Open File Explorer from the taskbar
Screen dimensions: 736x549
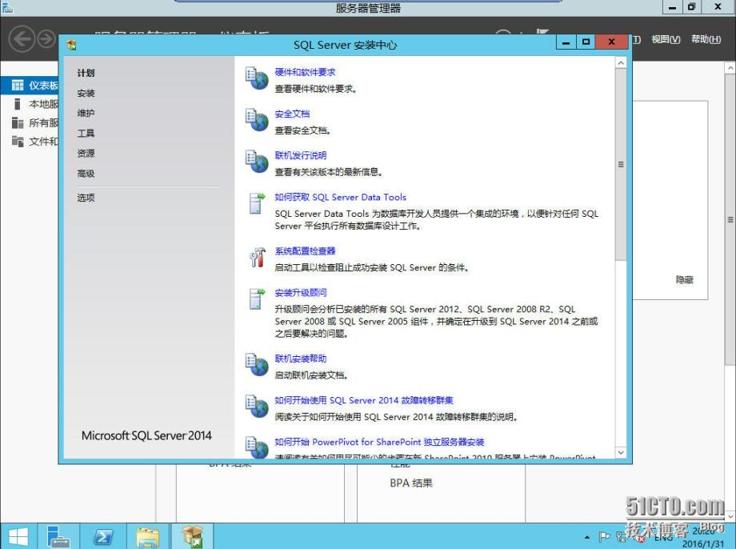tap(148, 537)
